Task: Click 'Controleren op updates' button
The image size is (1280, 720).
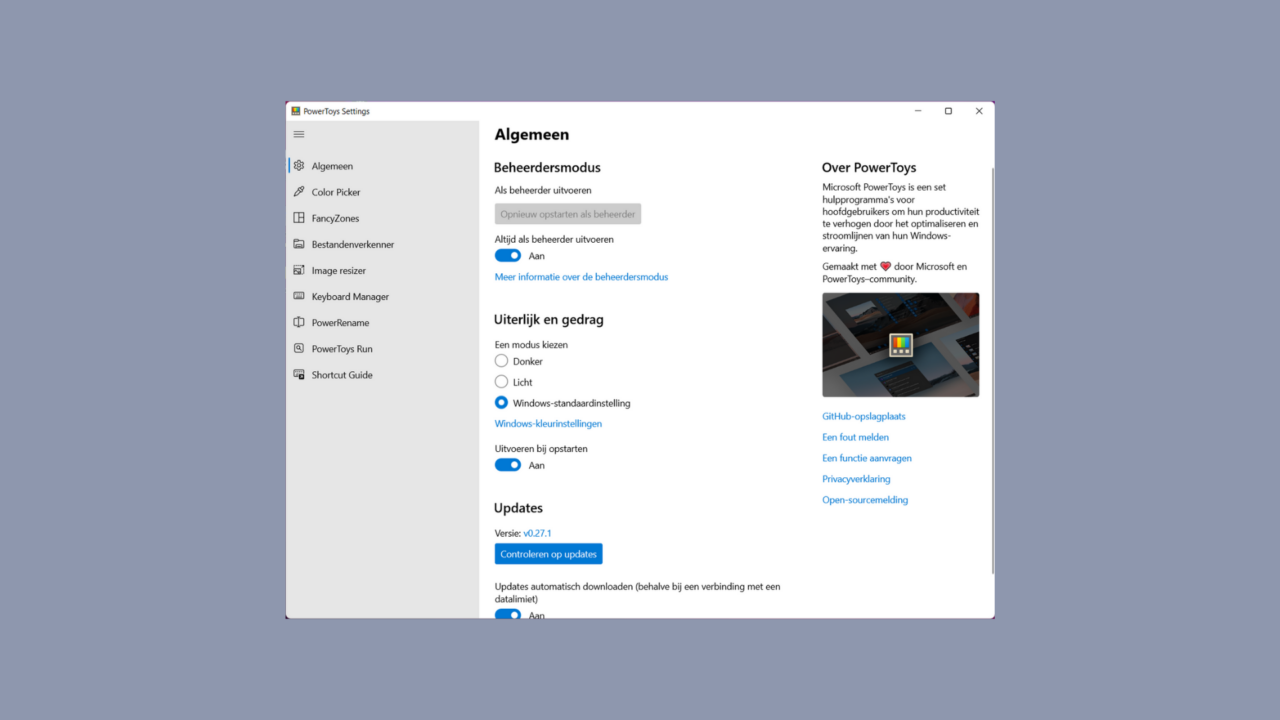Action: pos(548,554)
